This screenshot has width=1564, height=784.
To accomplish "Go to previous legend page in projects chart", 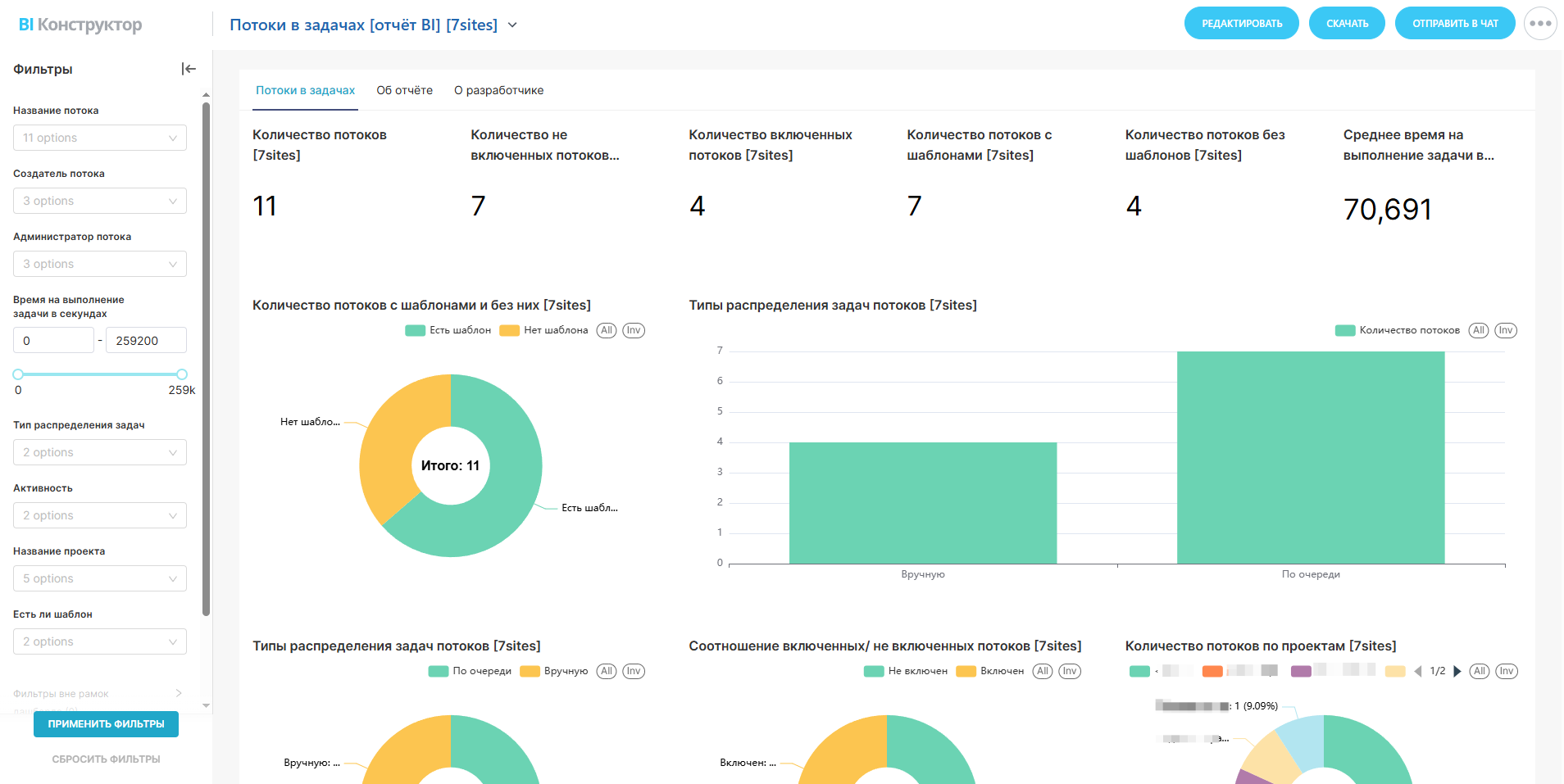I will point(1418,671).
